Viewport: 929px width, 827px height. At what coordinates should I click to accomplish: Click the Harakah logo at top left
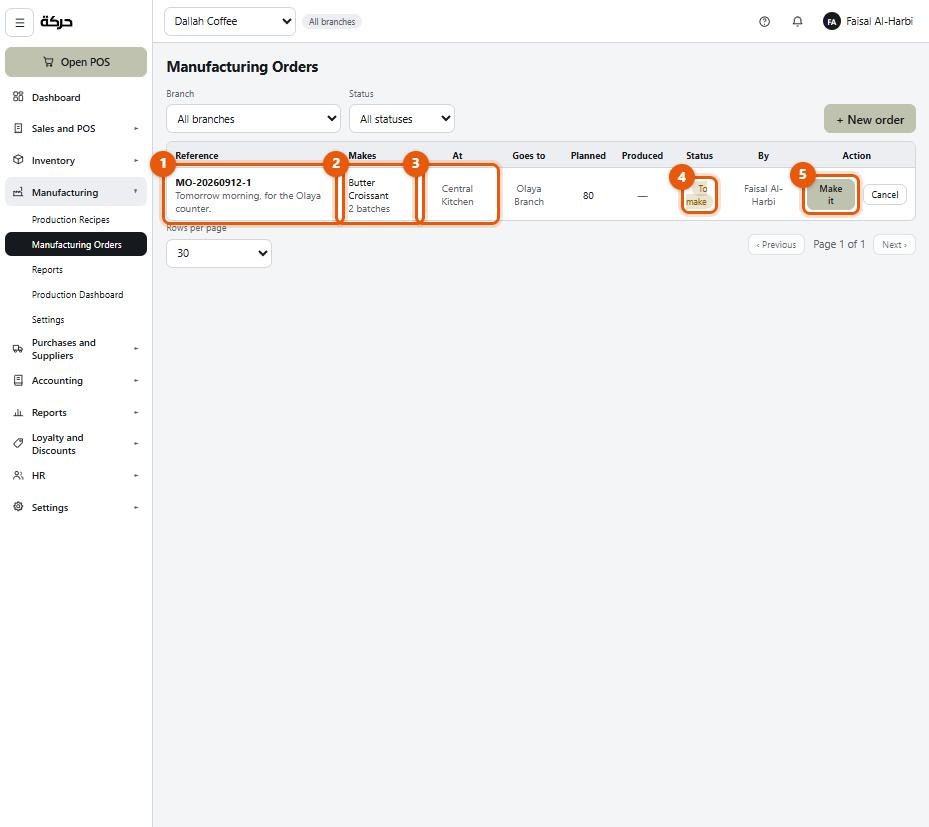point(56,22)
